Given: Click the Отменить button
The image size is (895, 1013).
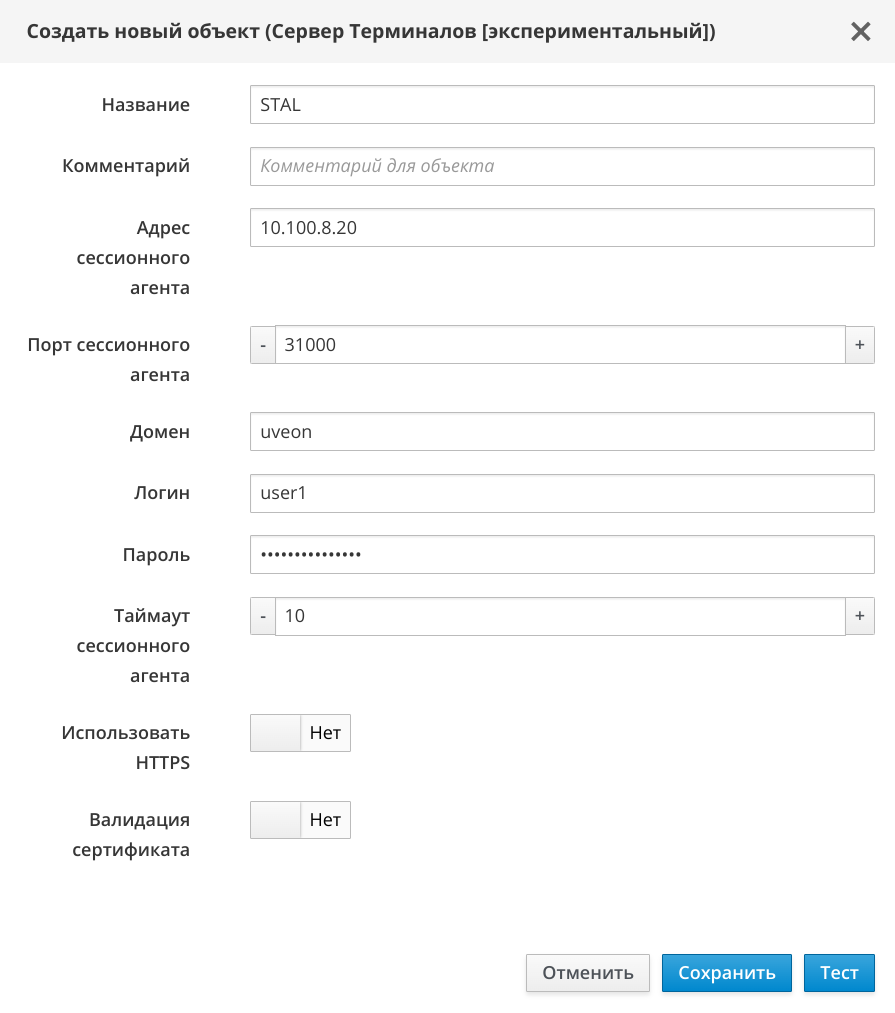Looking at the screenshot, I should pos(588,973).
